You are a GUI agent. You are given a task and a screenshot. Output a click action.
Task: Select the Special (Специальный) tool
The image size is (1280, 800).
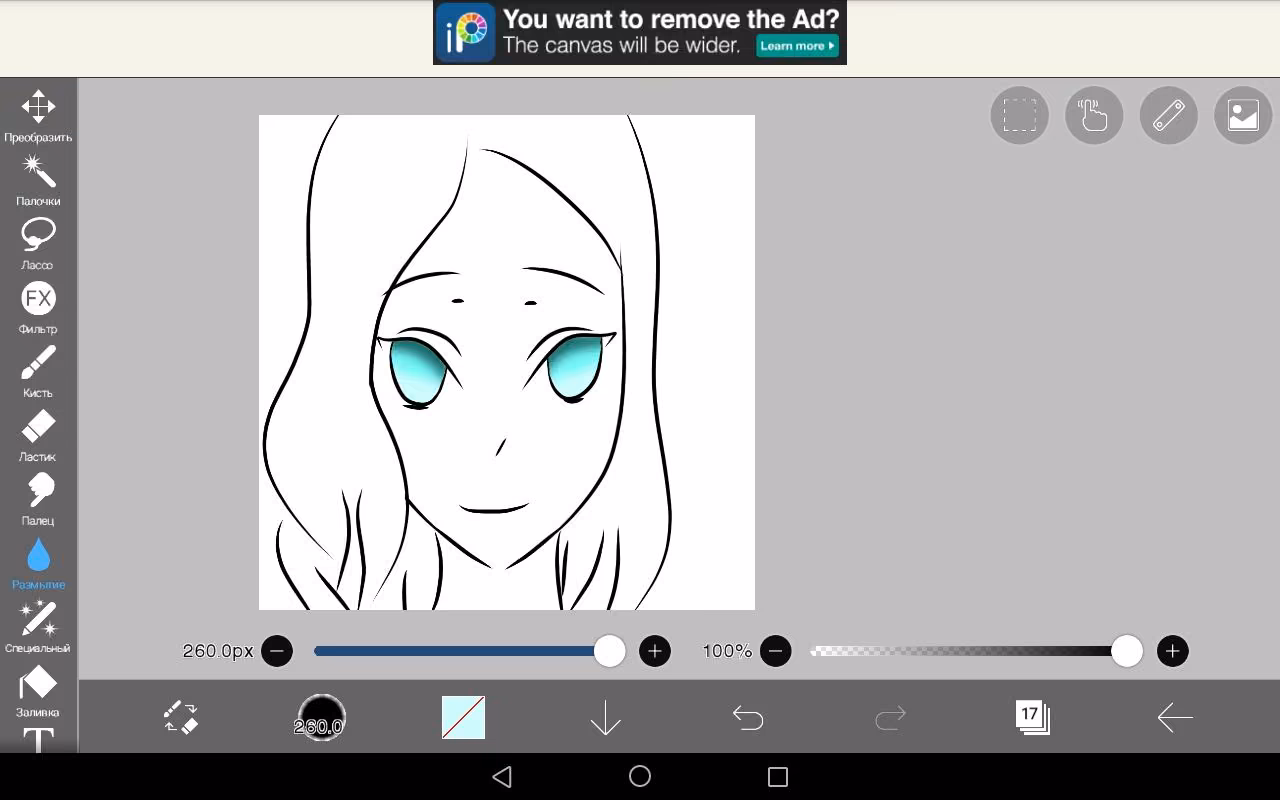point(38,627)
